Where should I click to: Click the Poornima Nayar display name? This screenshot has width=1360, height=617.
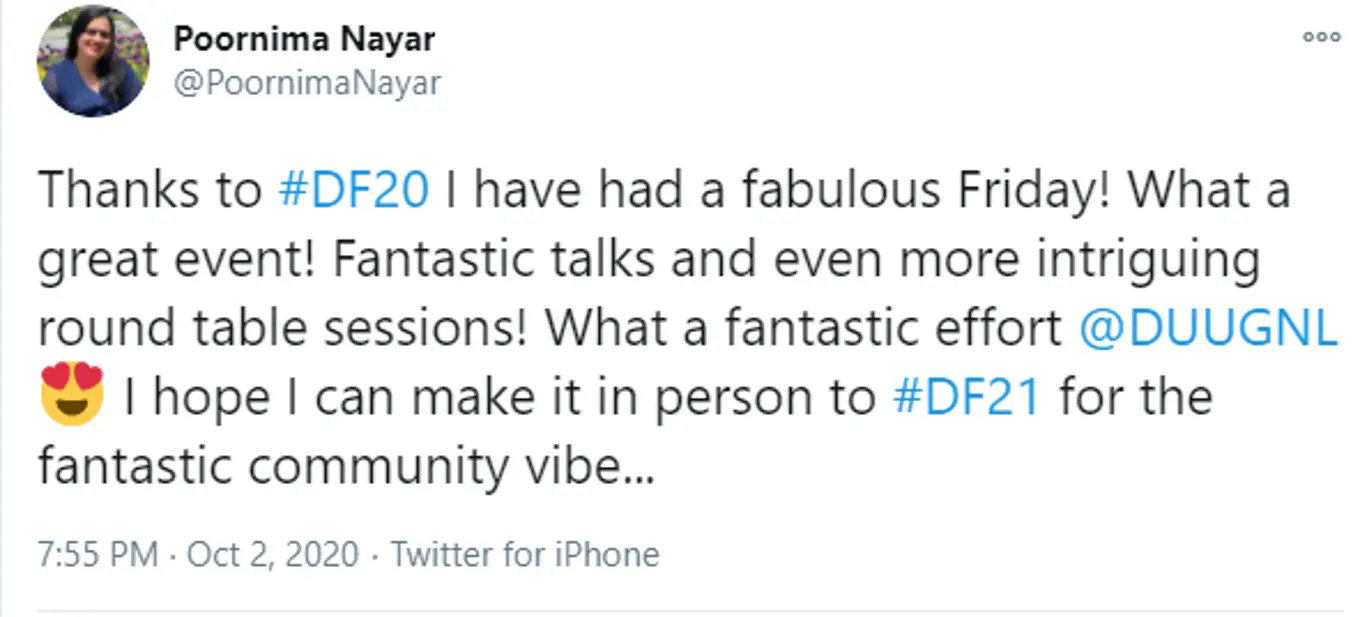(x=304, y=40)
